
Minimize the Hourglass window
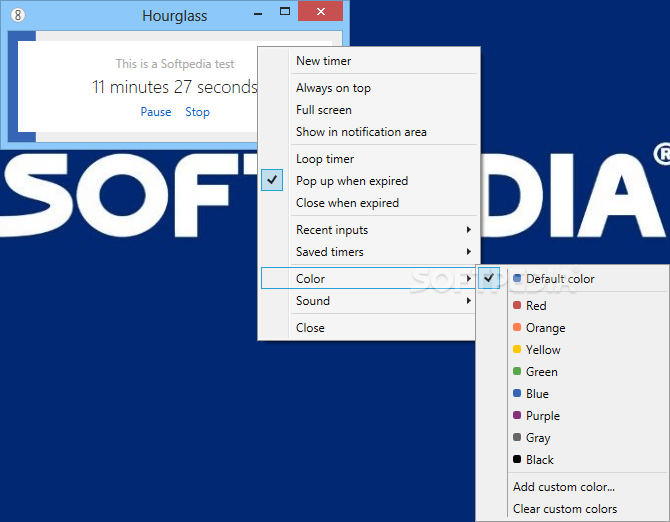pos(258,14)
